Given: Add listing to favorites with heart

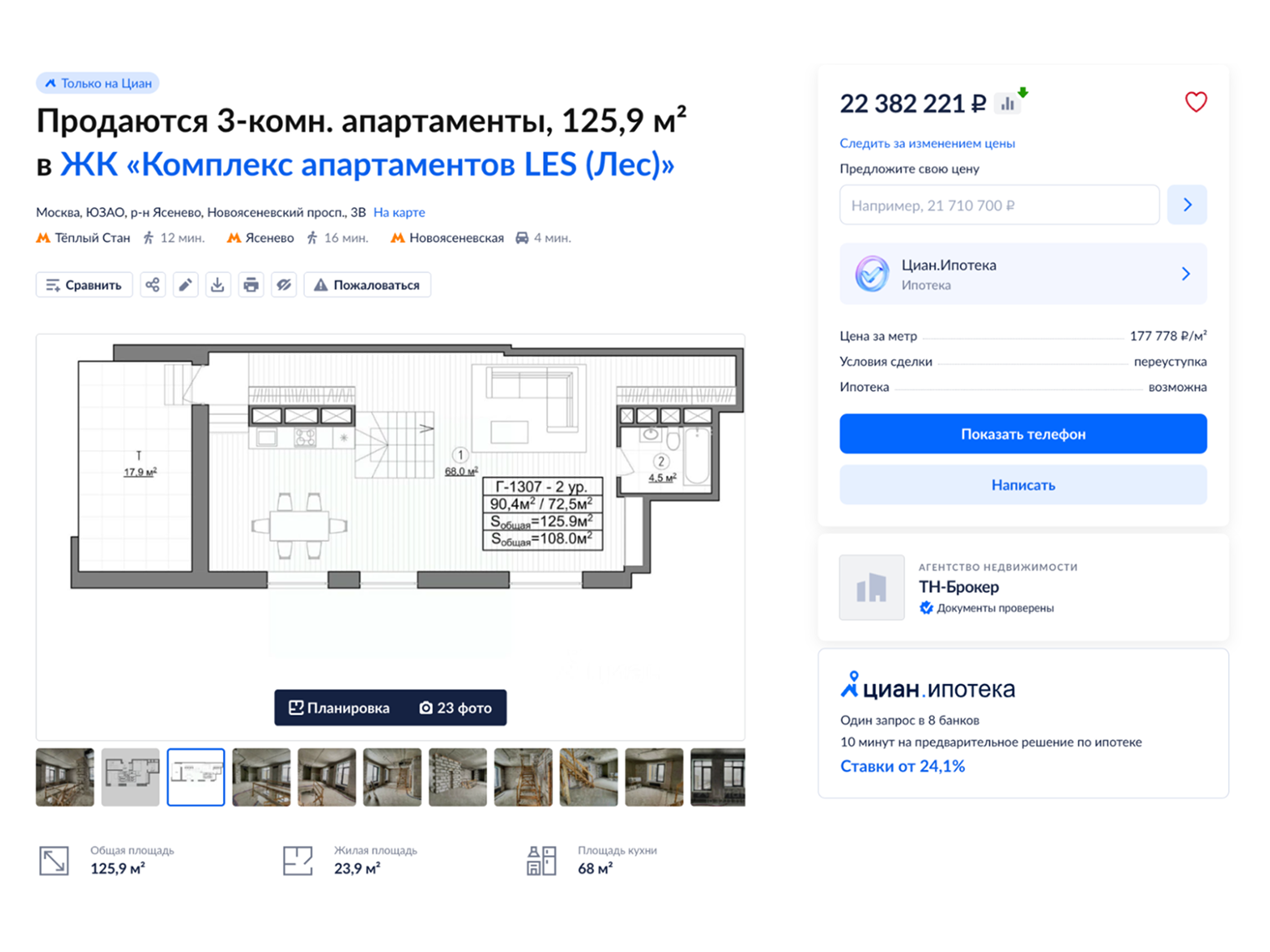Looking at the screenshot, I should click(1196, 102).
